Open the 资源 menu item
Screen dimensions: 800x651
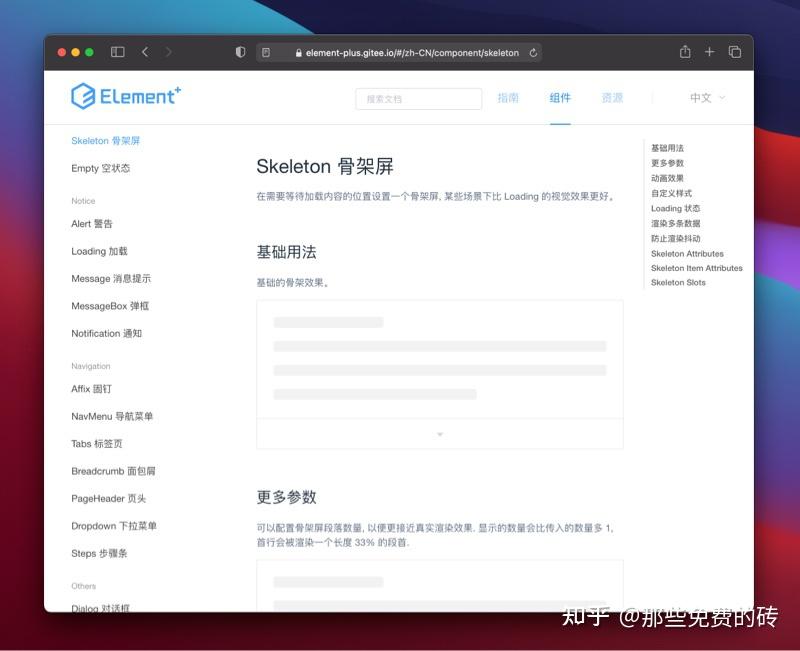point(612,98)
